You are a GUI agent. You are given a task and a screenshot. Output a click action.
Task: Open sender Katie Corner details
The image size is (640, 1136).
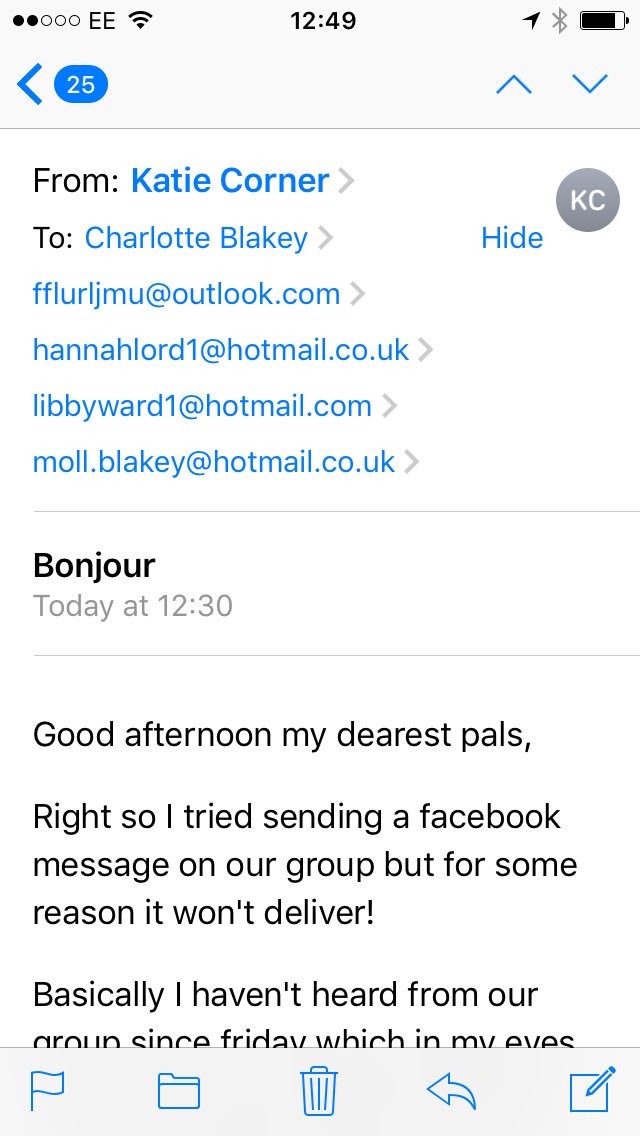[x=230, y=180]
